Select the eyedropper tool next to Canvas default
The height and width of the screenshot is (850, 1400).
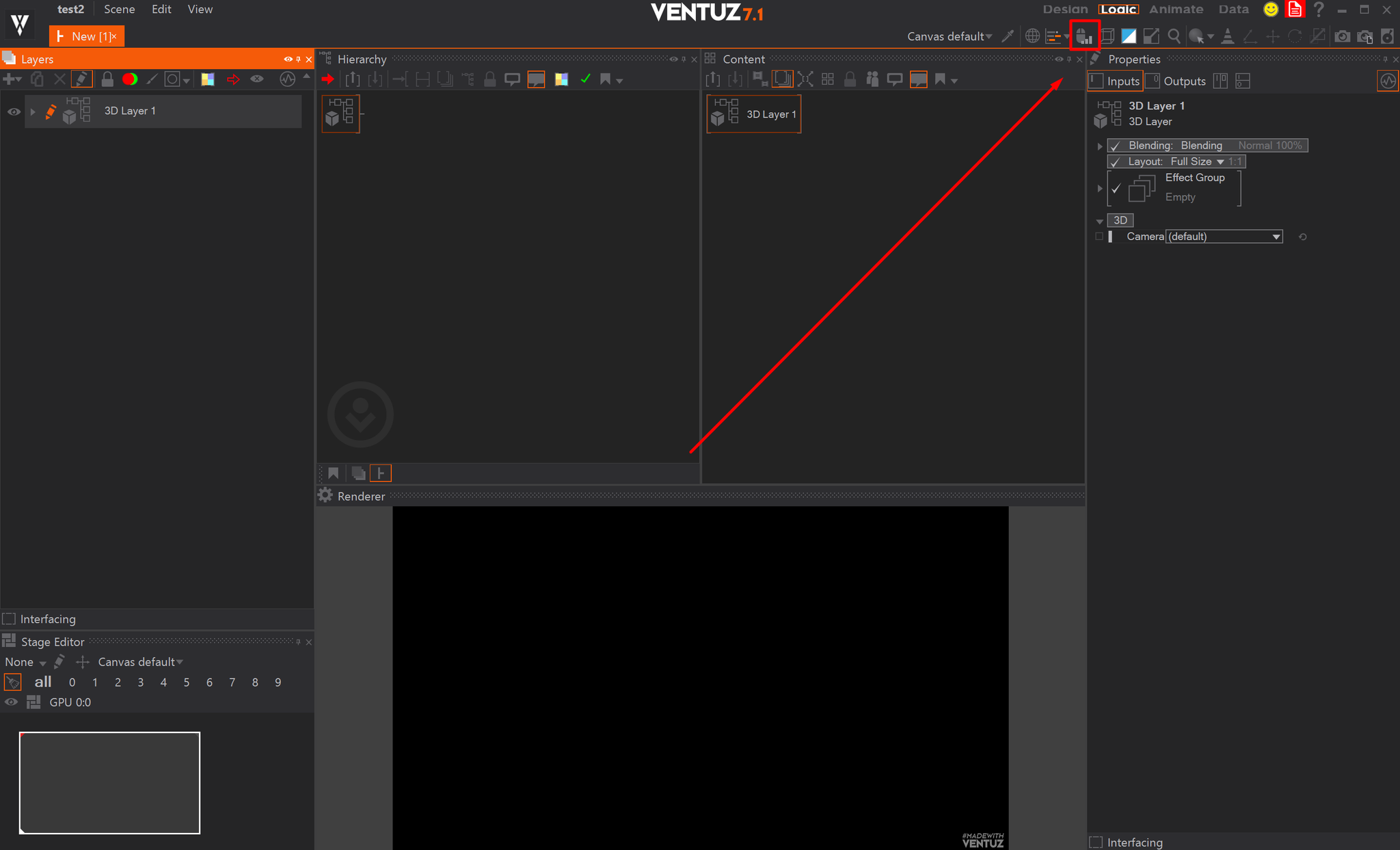tap(1008, 36)
